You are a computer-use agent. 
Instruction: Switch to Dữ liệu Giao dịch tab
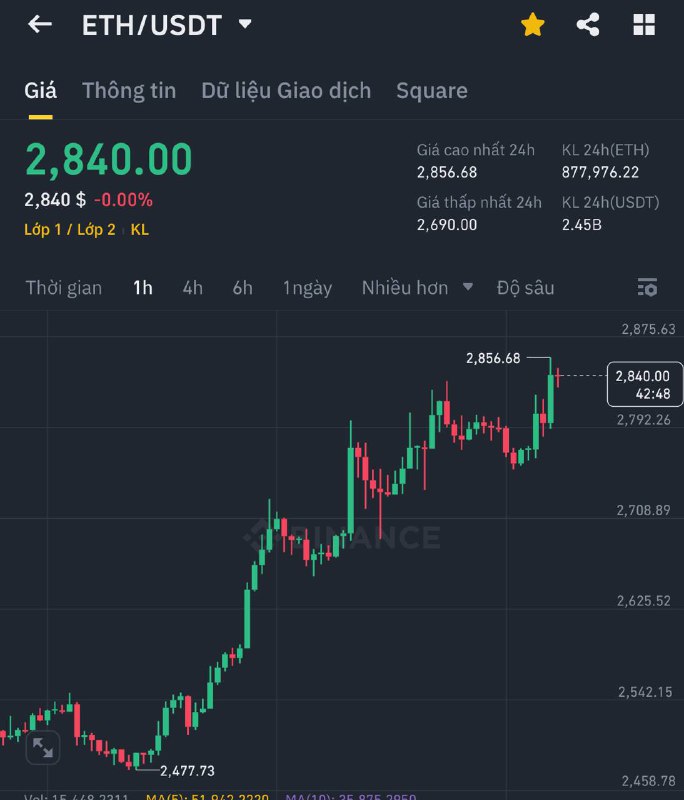pos(286,91)
